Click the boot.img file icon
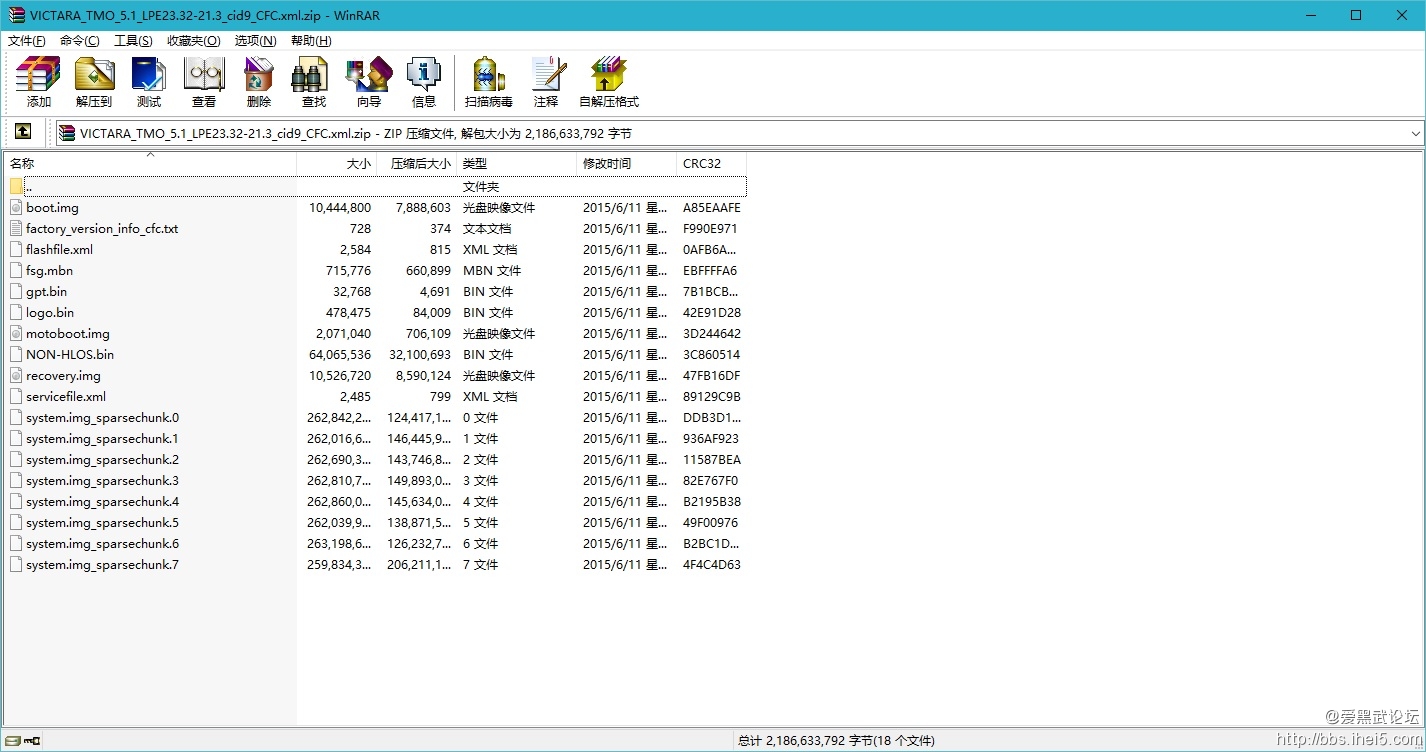The image size is (1426, 752). (x=16, y=208)
